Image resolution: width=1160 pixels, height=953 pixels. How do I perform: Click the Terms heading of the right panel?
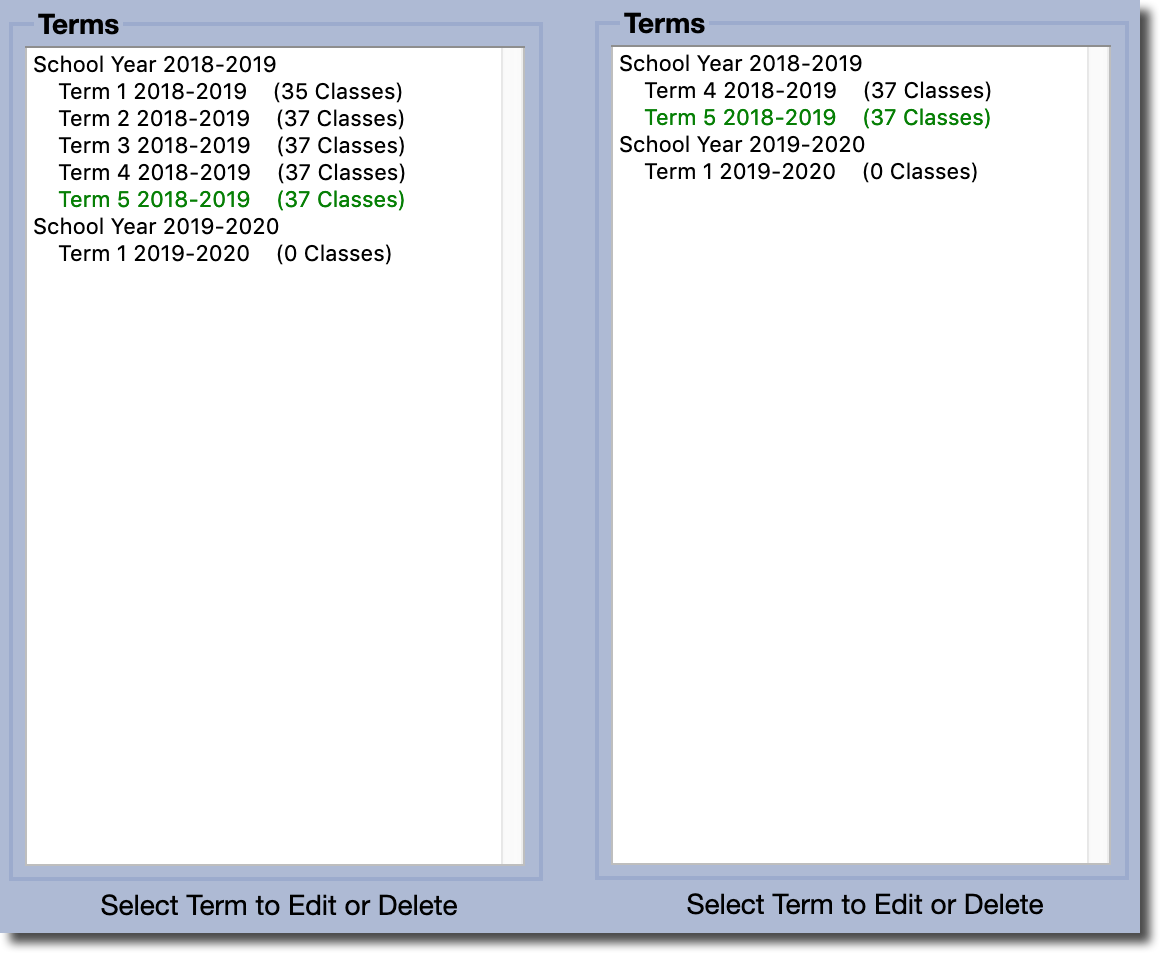coord(664,24)
